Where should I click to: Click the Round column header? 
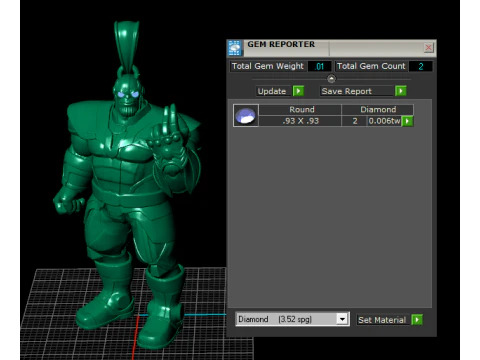coord(300,110)
